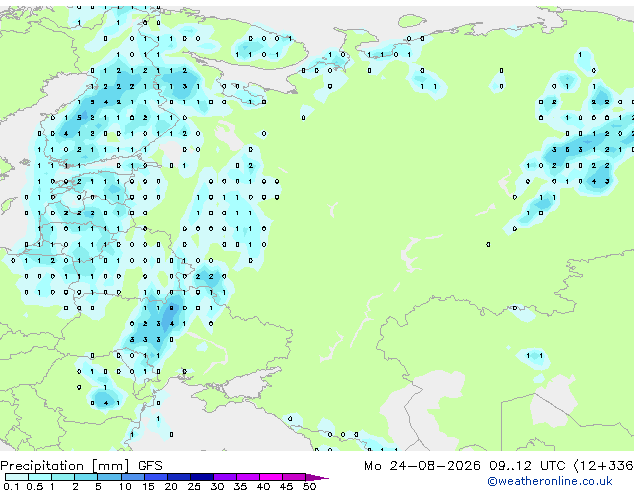Click the "Precipitation [mm] GFS" map title

(x=81, y=466)
